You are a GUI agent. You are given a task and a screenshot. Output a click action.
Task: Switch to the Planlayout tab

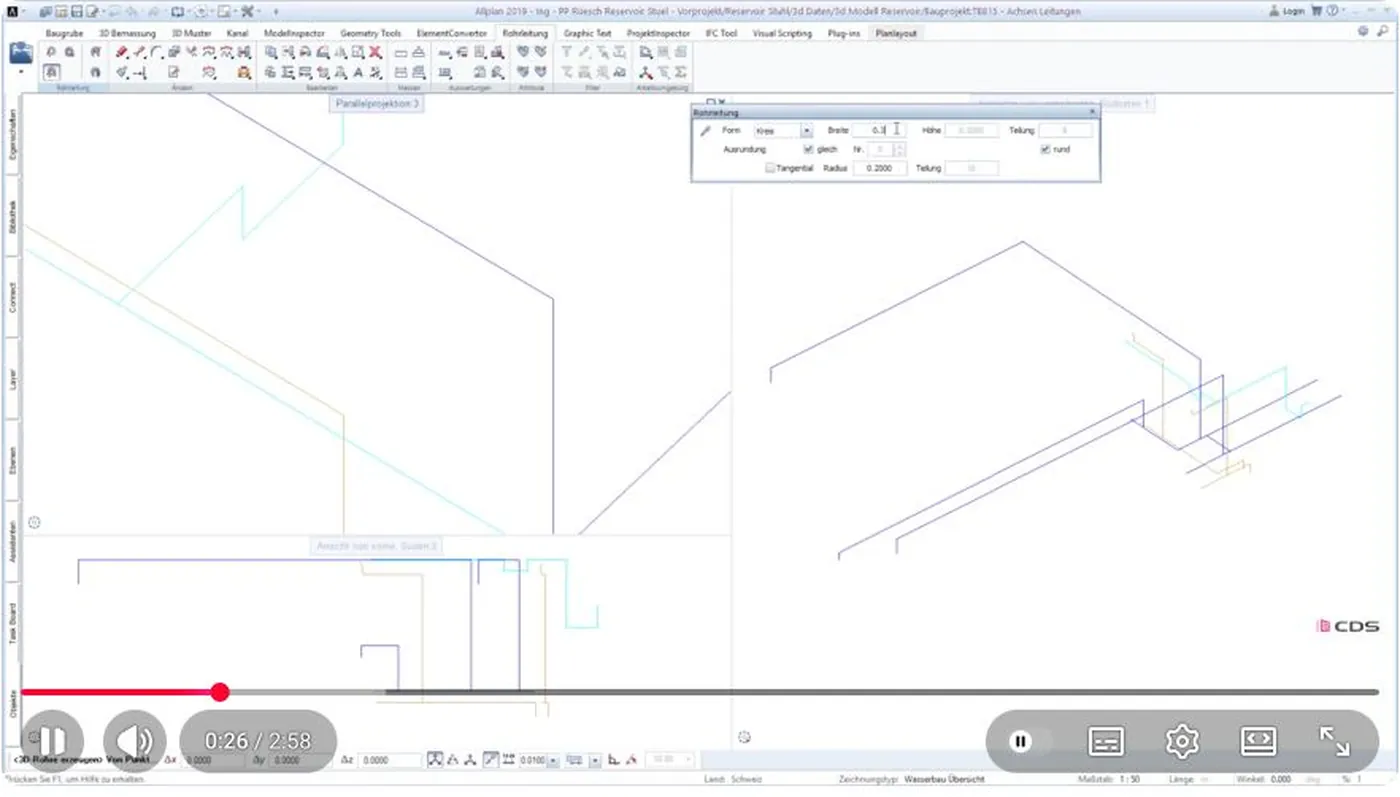click(x=896, y=33)
